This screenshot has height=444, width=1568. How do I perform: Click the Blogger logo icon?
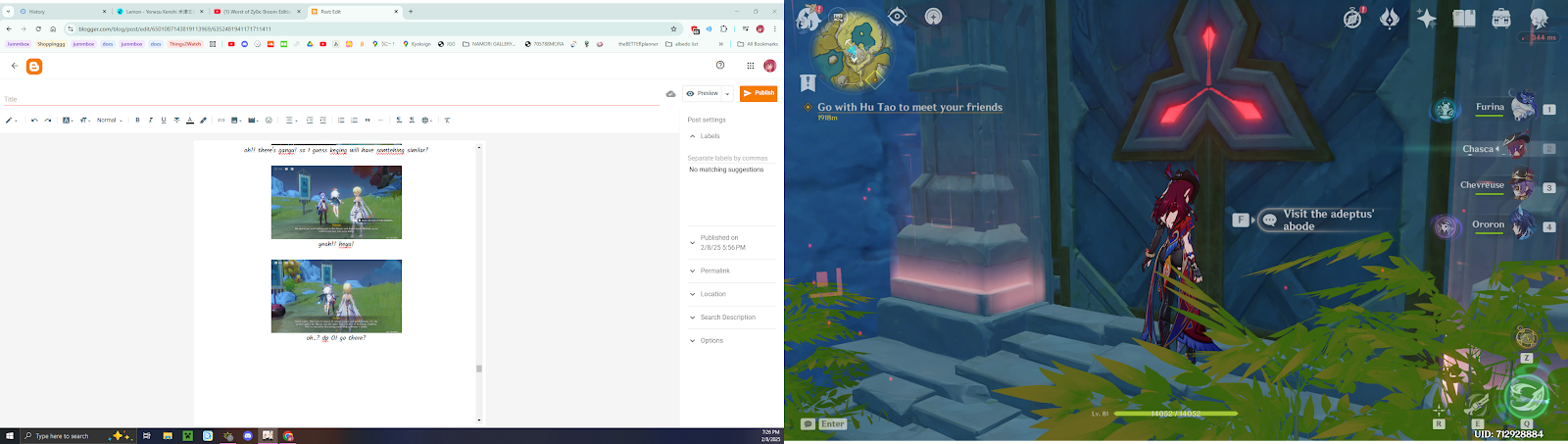[x=34, y=67]
